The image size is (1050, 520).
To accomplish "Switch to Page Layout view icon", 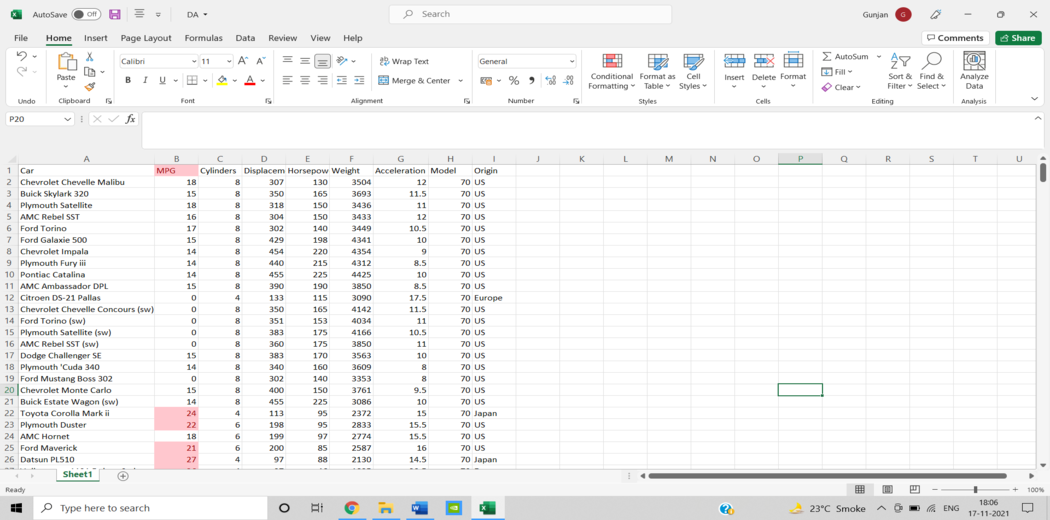I will point(887,490).
